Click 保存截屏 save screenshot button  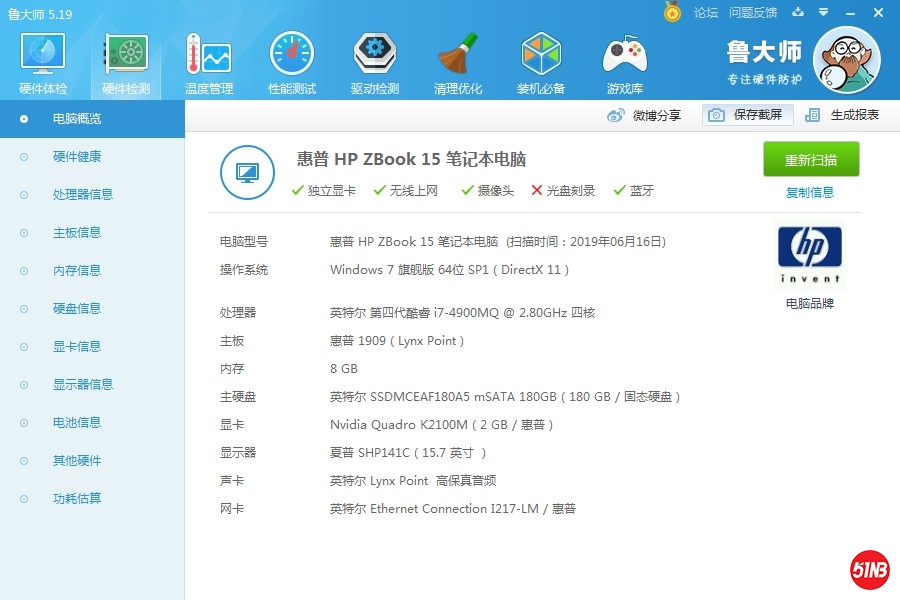click(747, 115)
